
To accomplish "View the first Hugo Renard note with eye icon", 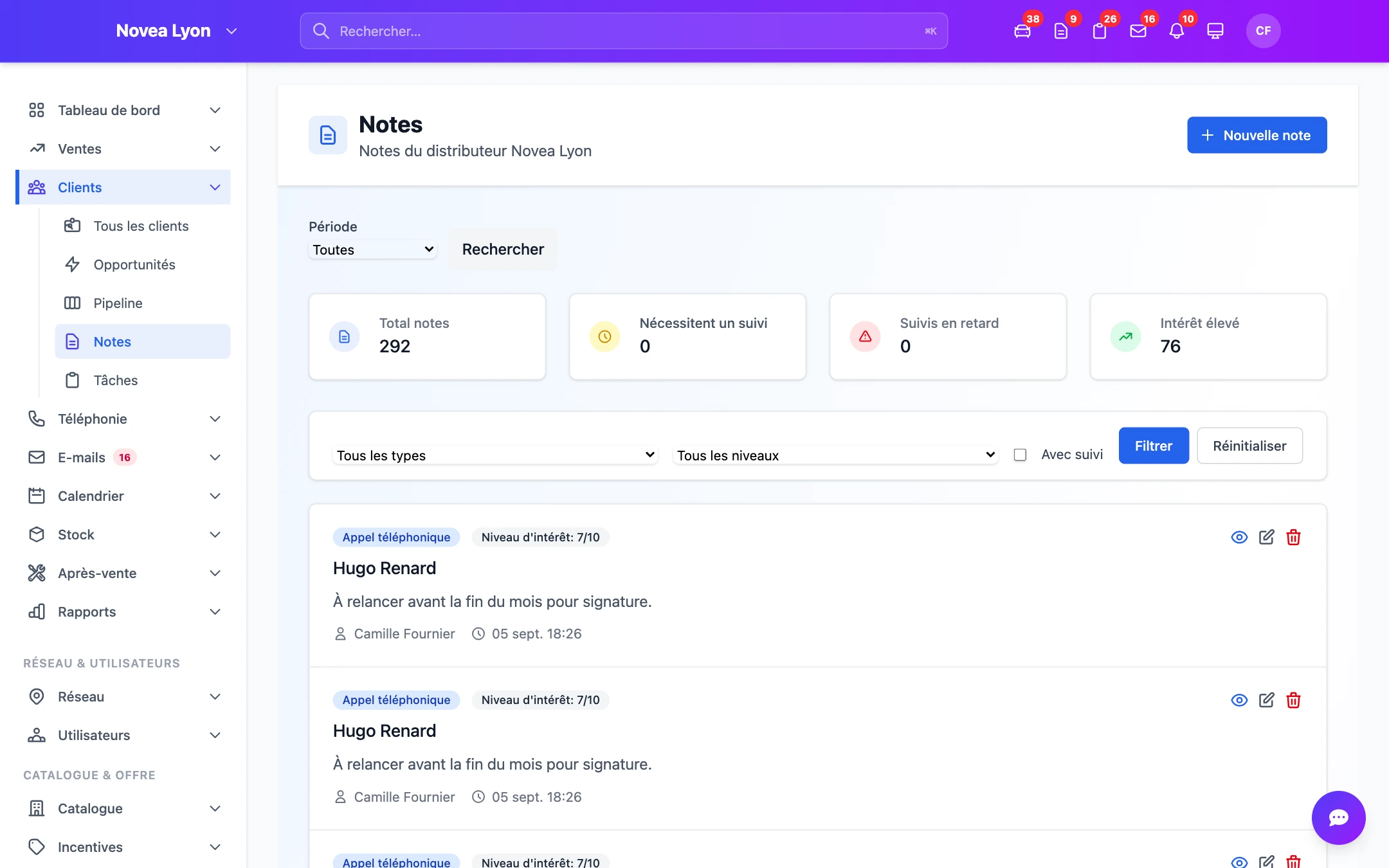I will tap(1239, 538).
